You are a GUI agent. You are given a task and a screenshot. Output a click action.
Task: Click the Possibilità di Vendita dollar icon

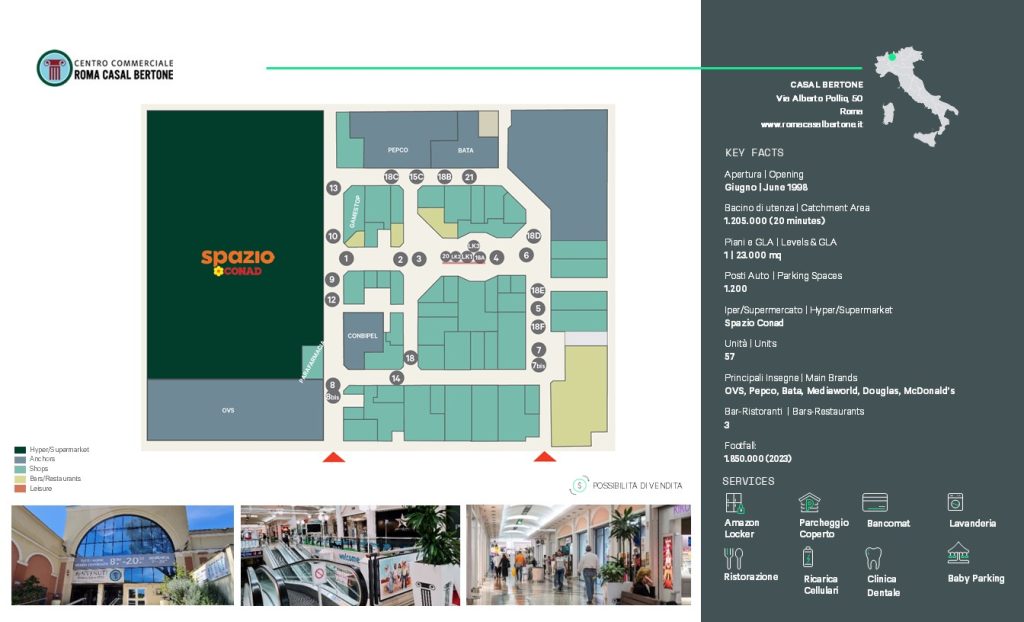point(579,485)
